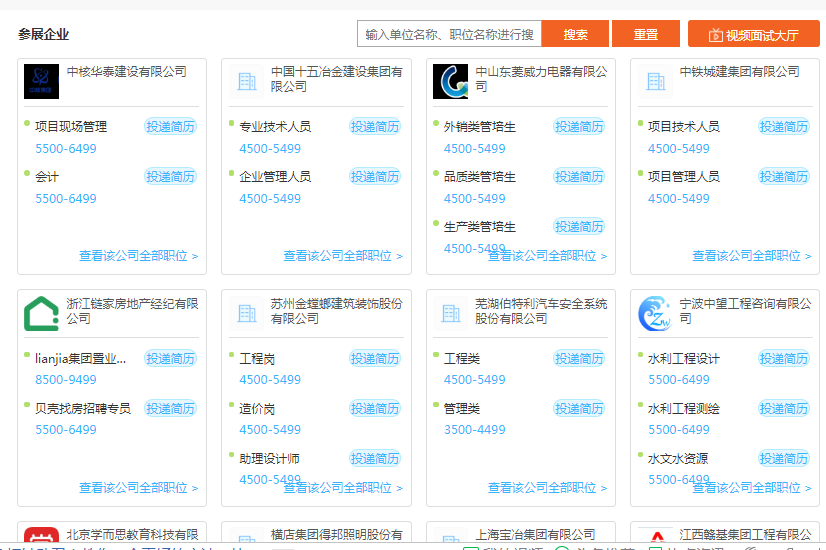Click the 苏州金螳螂建筑装饰 building placeholder icon
Screen dimensions: 826x550
tap(246, 313)
